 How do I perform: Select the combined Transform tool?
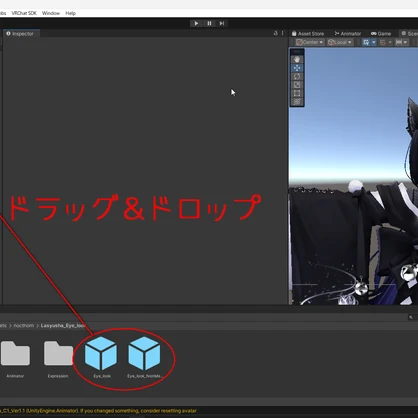[x=297, y=102]
